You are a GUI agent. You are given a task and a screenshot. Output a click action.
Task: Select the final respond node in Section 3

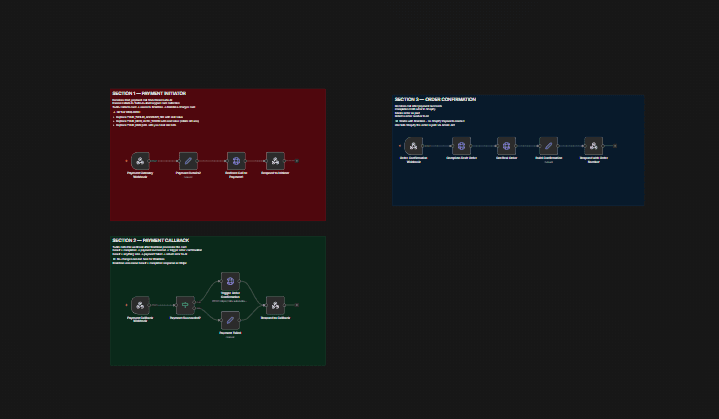coord(593,146)
